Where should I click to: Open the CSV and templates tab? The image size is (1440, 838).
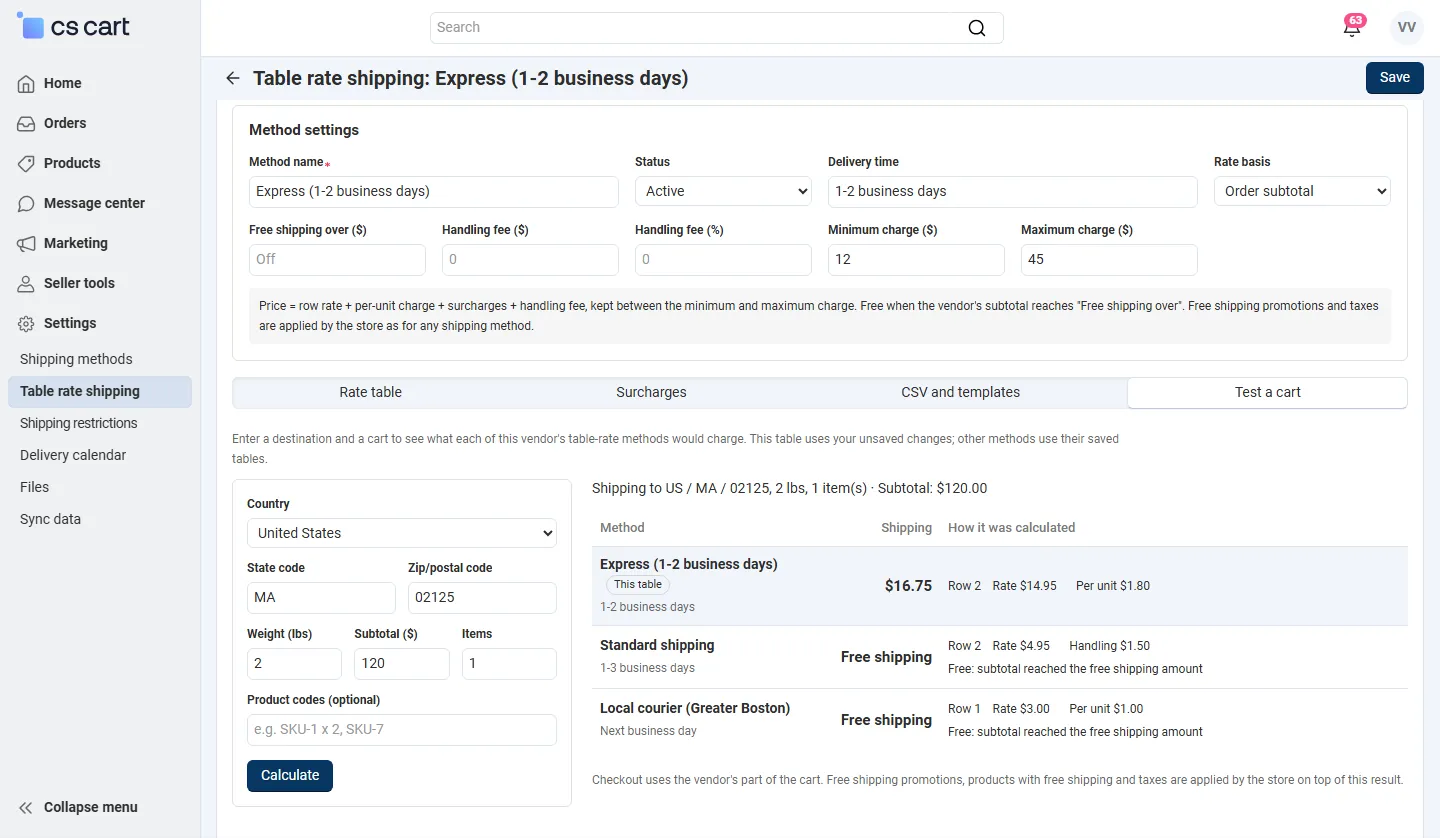point(961,392)
